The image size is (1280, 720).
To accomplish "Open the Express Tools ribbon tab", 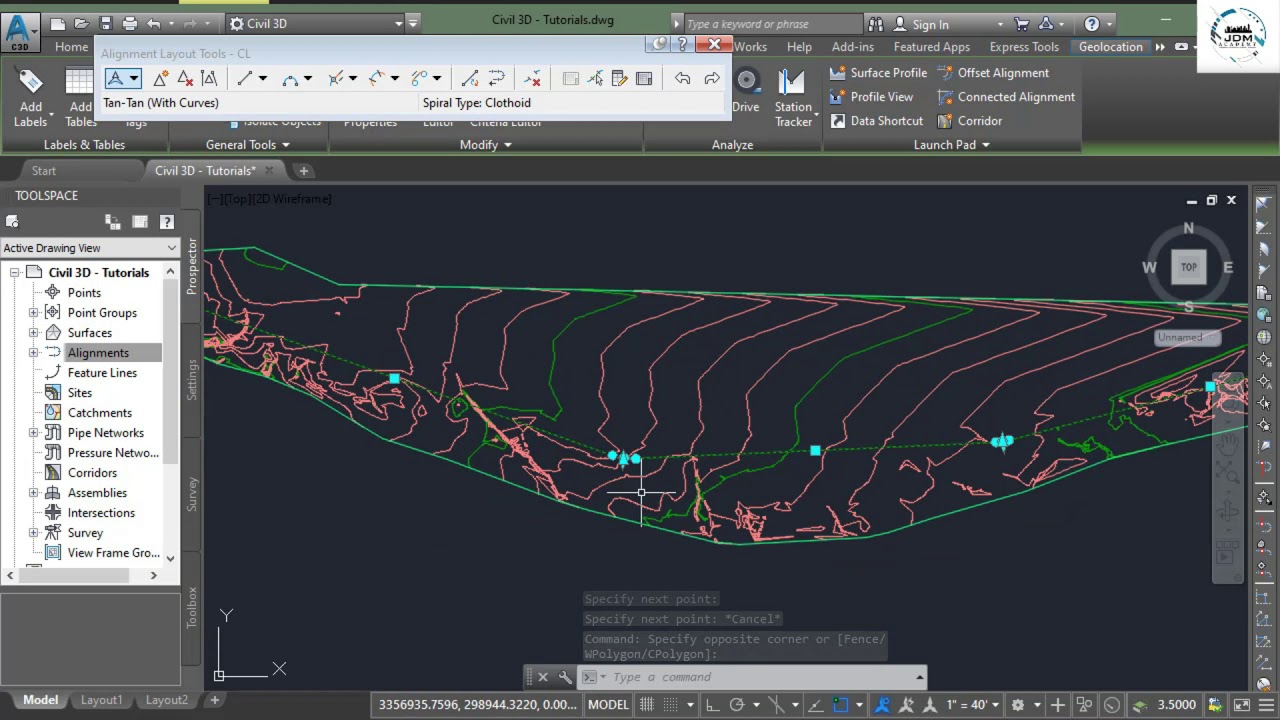I will pos(1023,47).
